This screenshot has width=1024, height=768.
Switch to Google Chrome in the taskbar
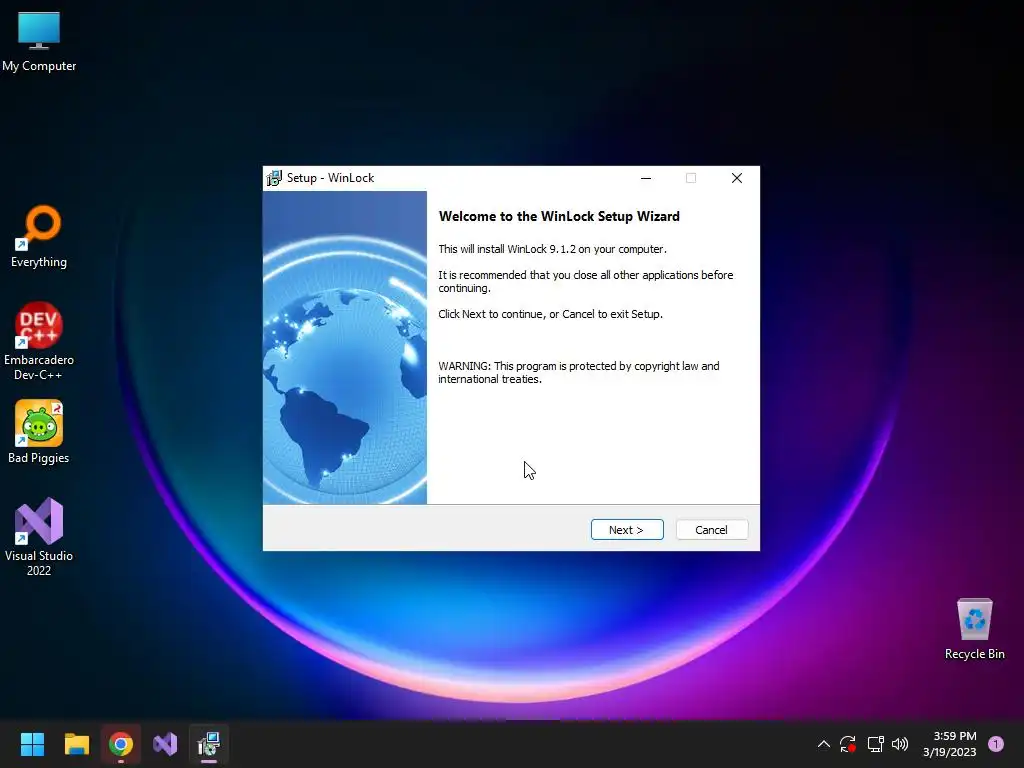tap(121, 744)
